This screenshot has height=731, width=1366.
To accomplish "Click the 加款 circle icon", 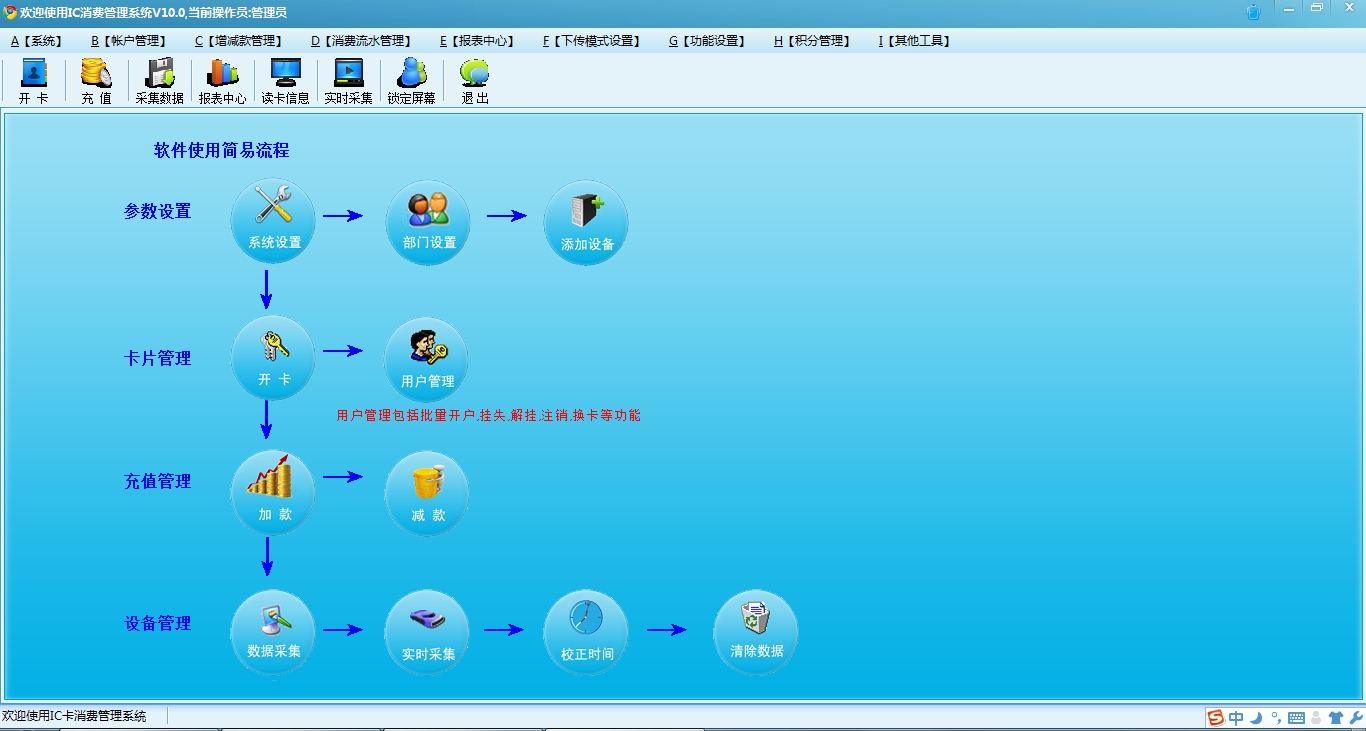I will [x=273, y=493].
